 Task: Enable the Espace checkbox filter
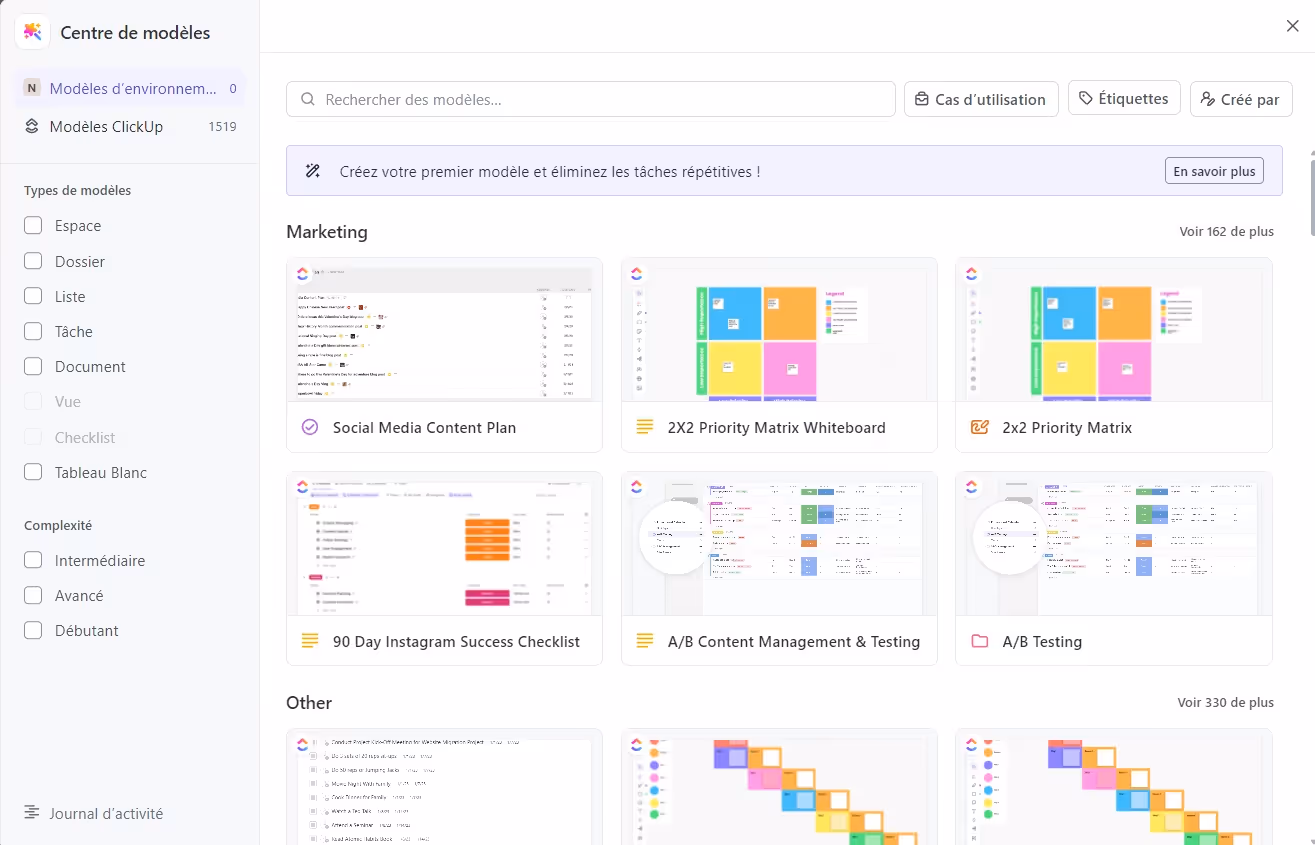33,226
